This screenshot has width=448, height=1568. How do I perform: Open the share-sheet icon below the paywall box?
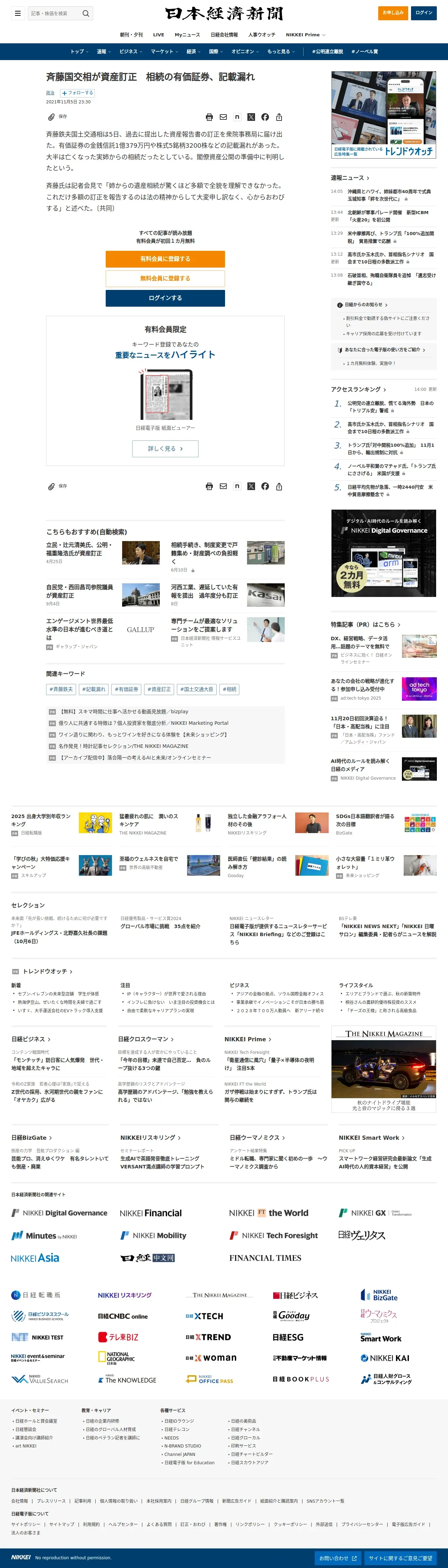(x=279, y=486)
